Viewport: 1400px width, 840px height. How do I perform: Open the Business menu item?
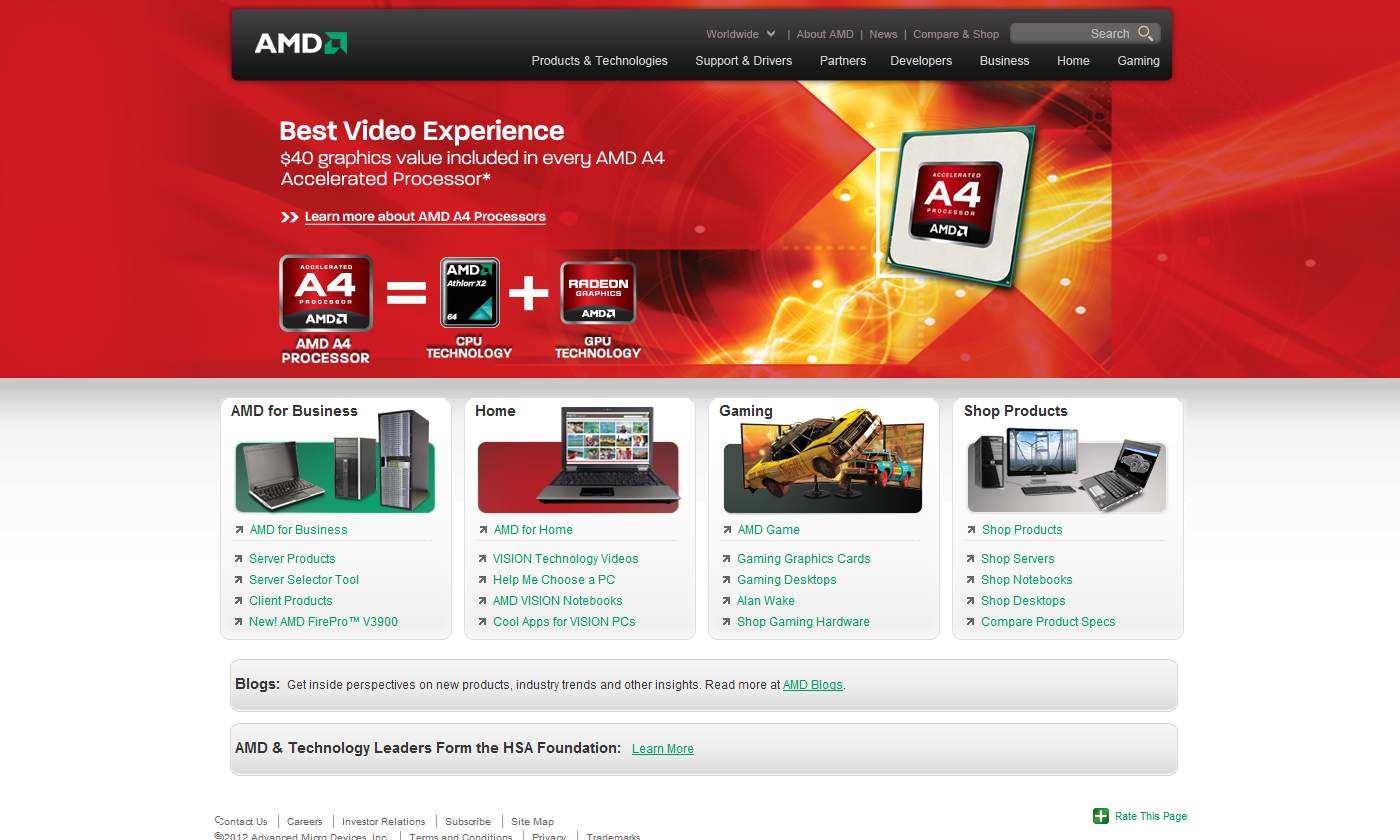point(1004,61)
